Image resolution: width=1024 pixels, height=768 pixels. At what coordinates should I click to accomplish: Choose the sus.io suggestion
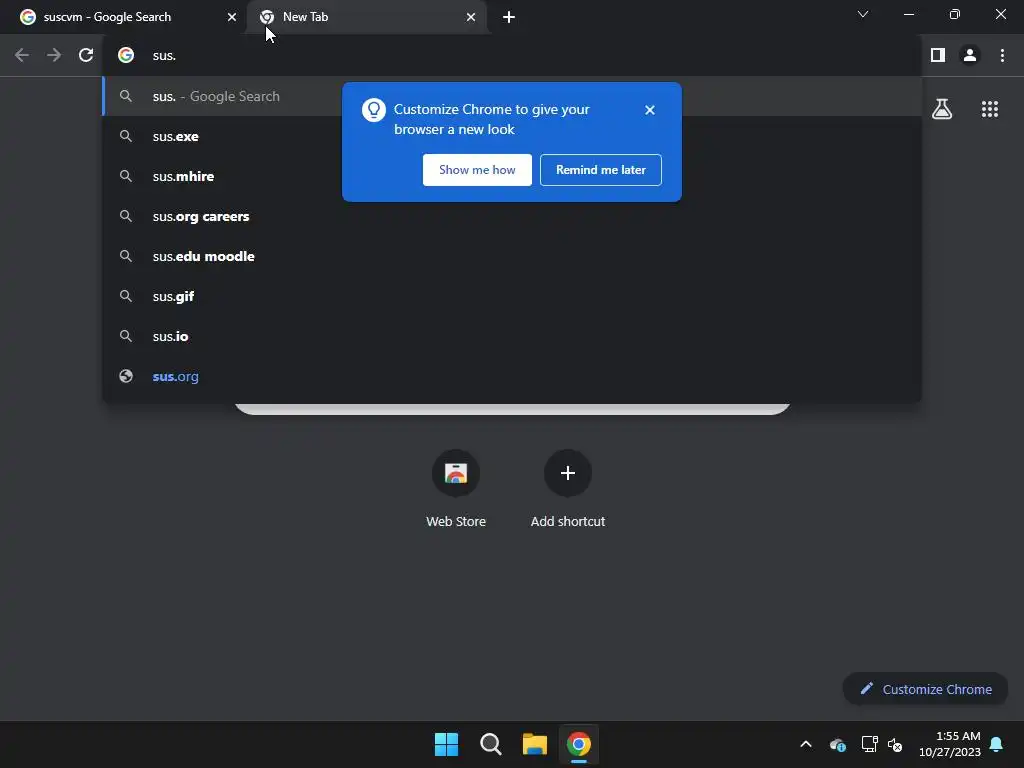tap(513, 336)
